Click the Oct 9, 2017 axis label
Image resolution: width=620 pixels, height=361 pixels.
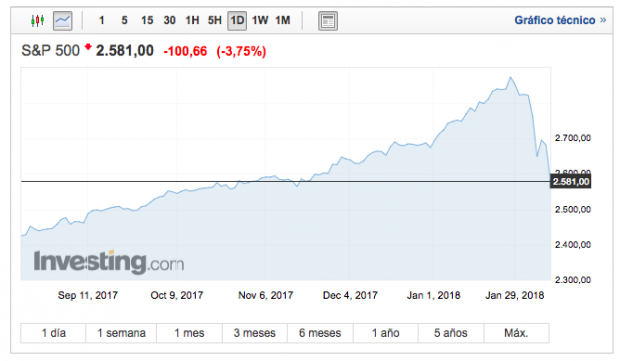[177, 295]
